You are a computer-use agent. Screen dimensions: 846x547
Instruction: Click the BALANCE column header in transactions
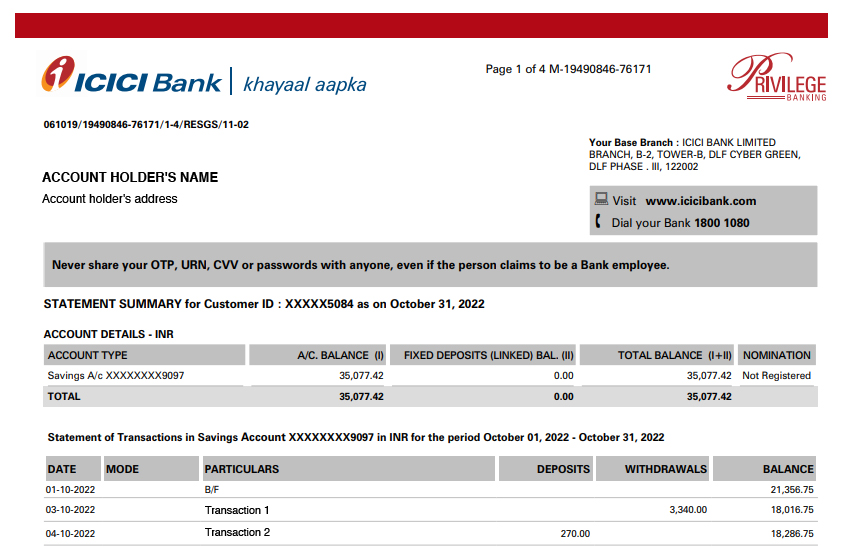764,469
